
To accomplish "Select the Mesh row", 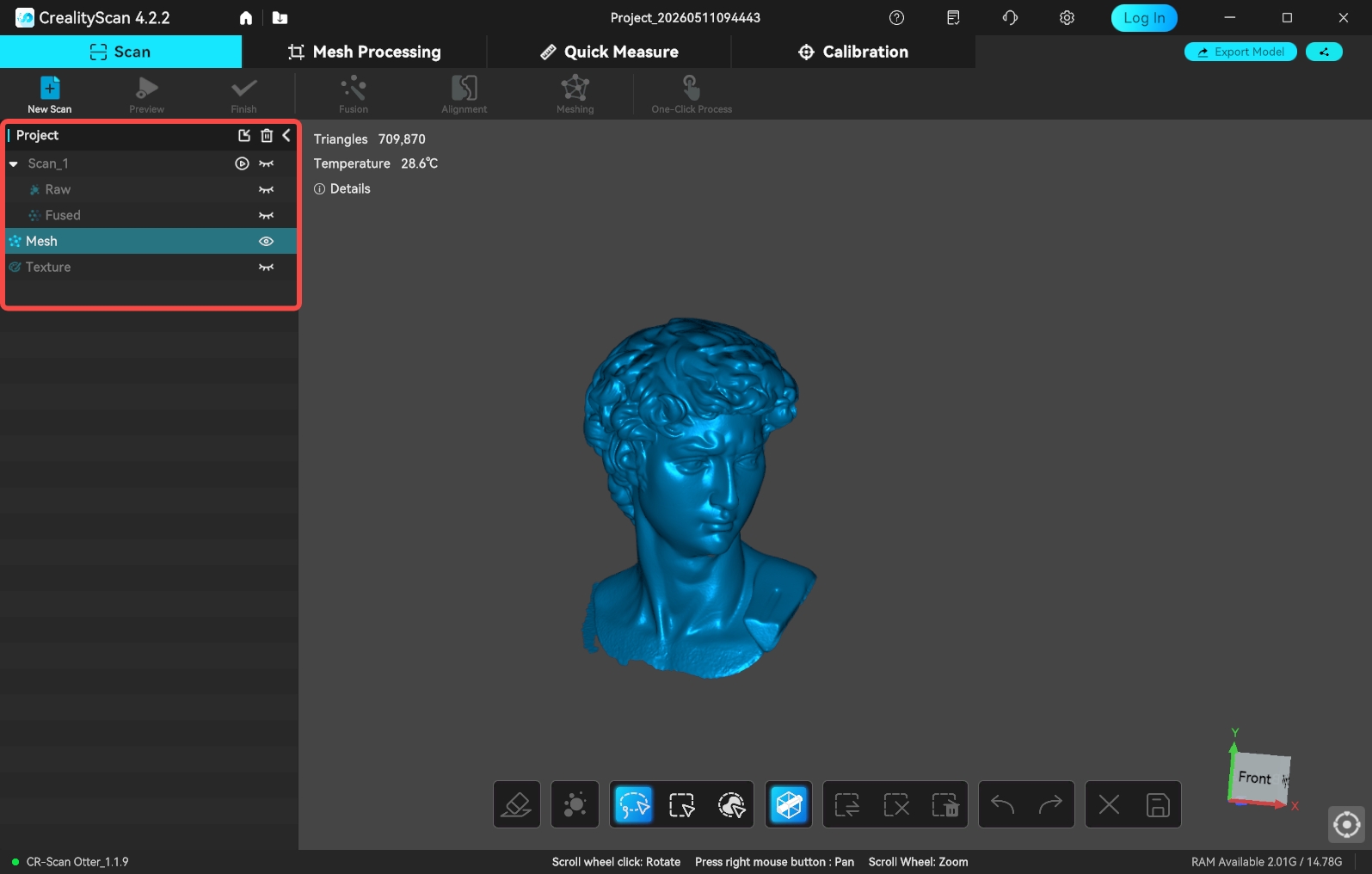I will click(x=151, y=241).
